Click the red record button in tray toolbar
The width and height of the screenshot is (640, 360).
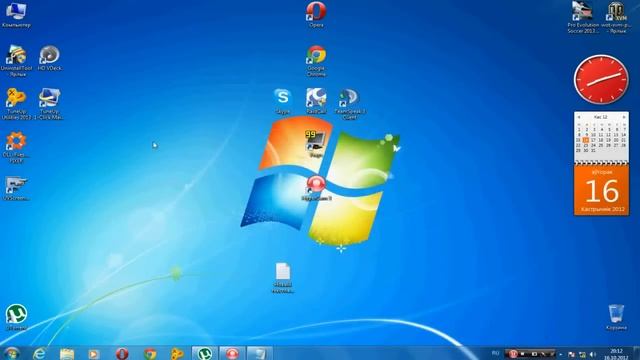[513, 354]
